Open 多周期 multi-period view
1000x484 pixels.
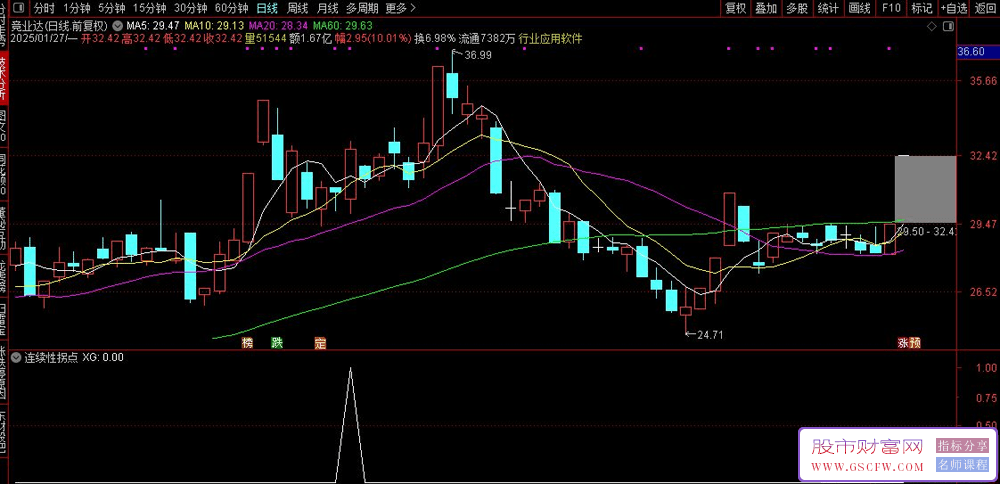362,8
